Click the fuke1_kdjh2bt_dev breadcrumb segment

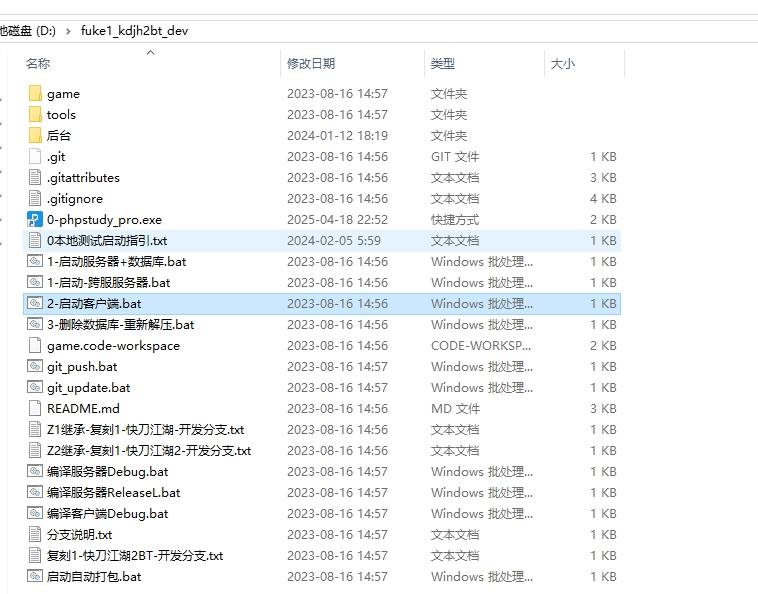click(134, 31)
